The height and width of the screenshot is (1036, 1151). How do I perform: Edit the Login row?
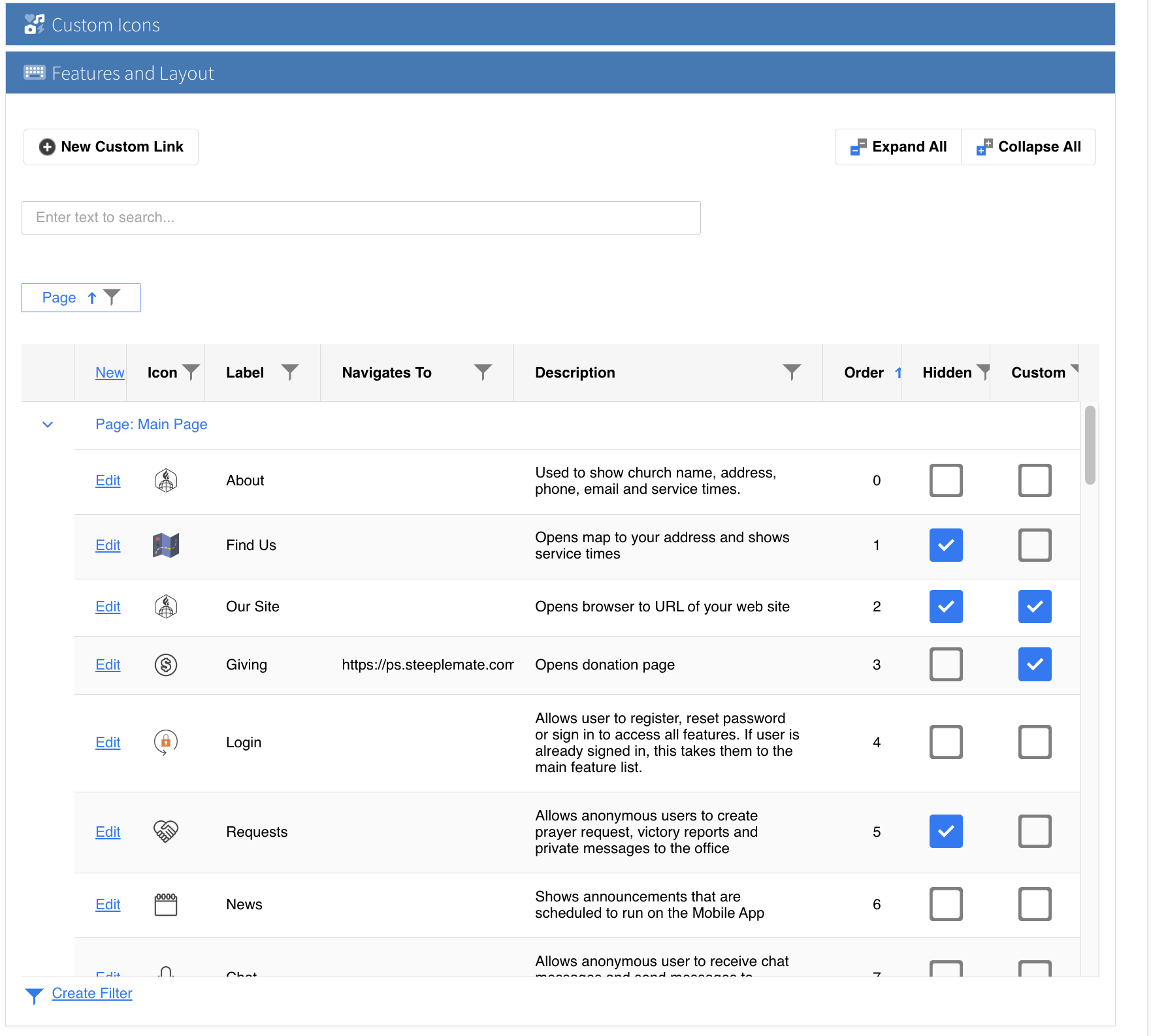tap(108, 742)
